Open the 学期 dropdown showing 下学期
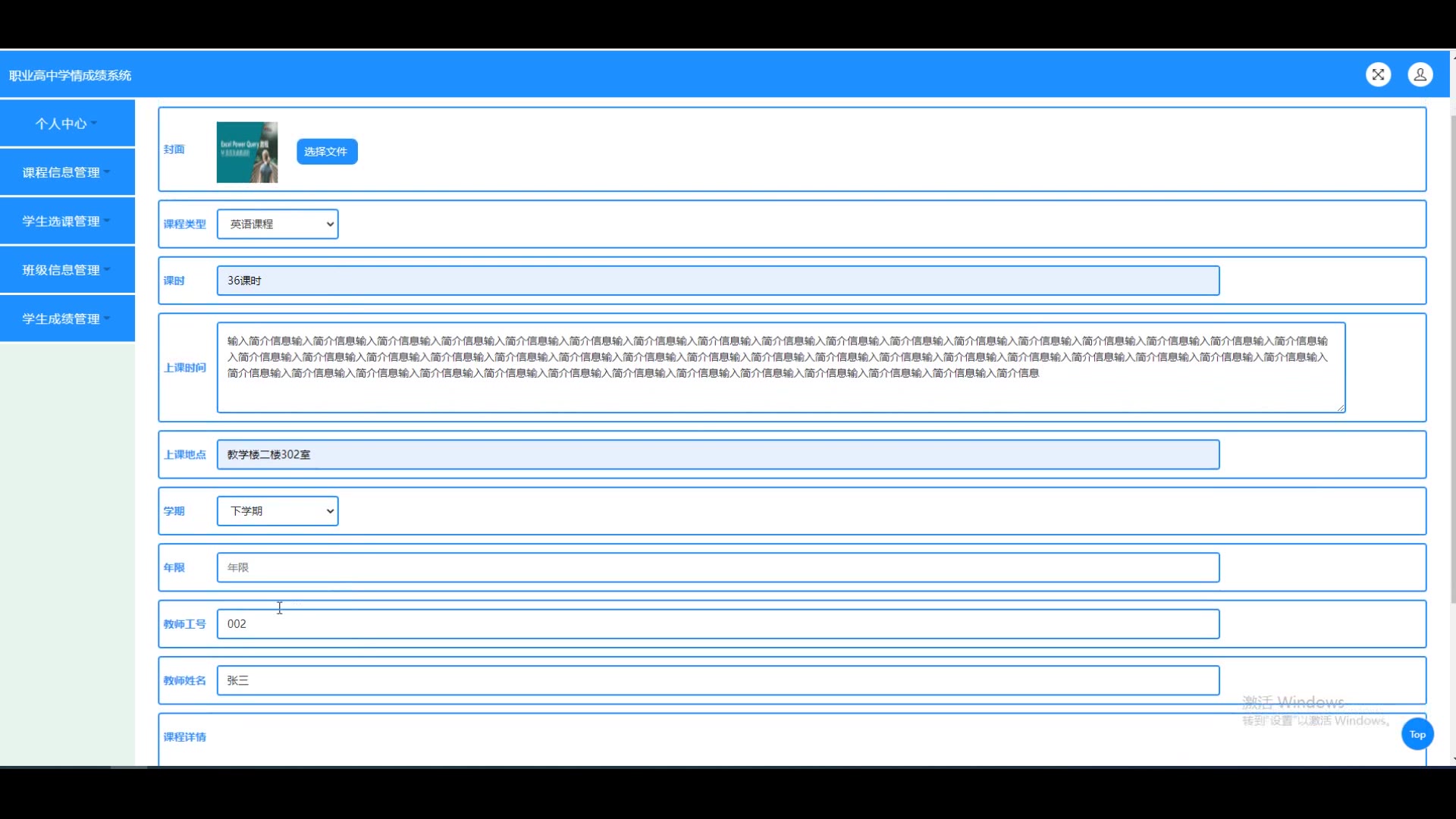This screenshot has width=1456, height=819. 278,511
